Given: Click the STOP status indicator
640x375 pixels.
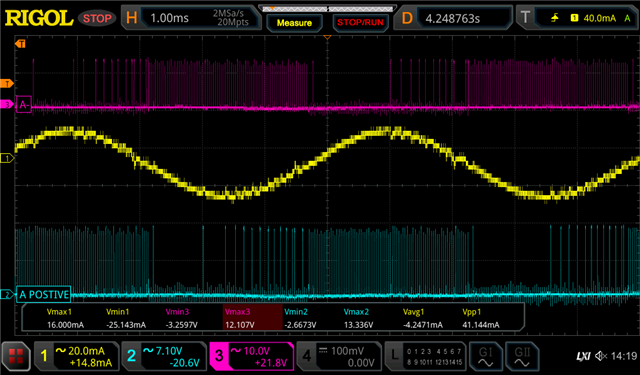Looking at the screenshot, I should (97, 18).
